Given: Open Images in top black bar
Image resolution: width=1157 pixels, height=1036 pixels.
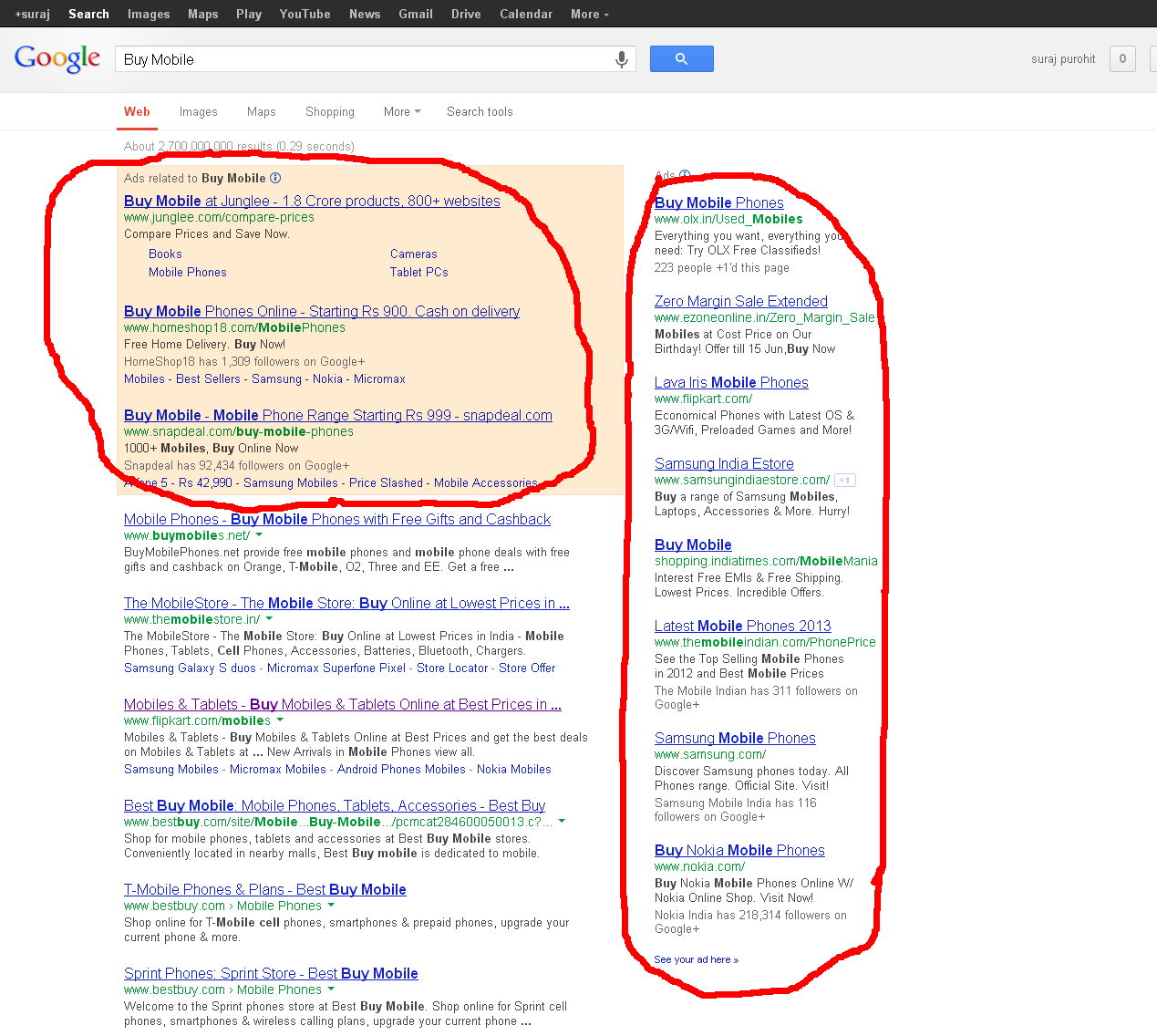Looking at the screenshot, I should [x=149, y=14].
